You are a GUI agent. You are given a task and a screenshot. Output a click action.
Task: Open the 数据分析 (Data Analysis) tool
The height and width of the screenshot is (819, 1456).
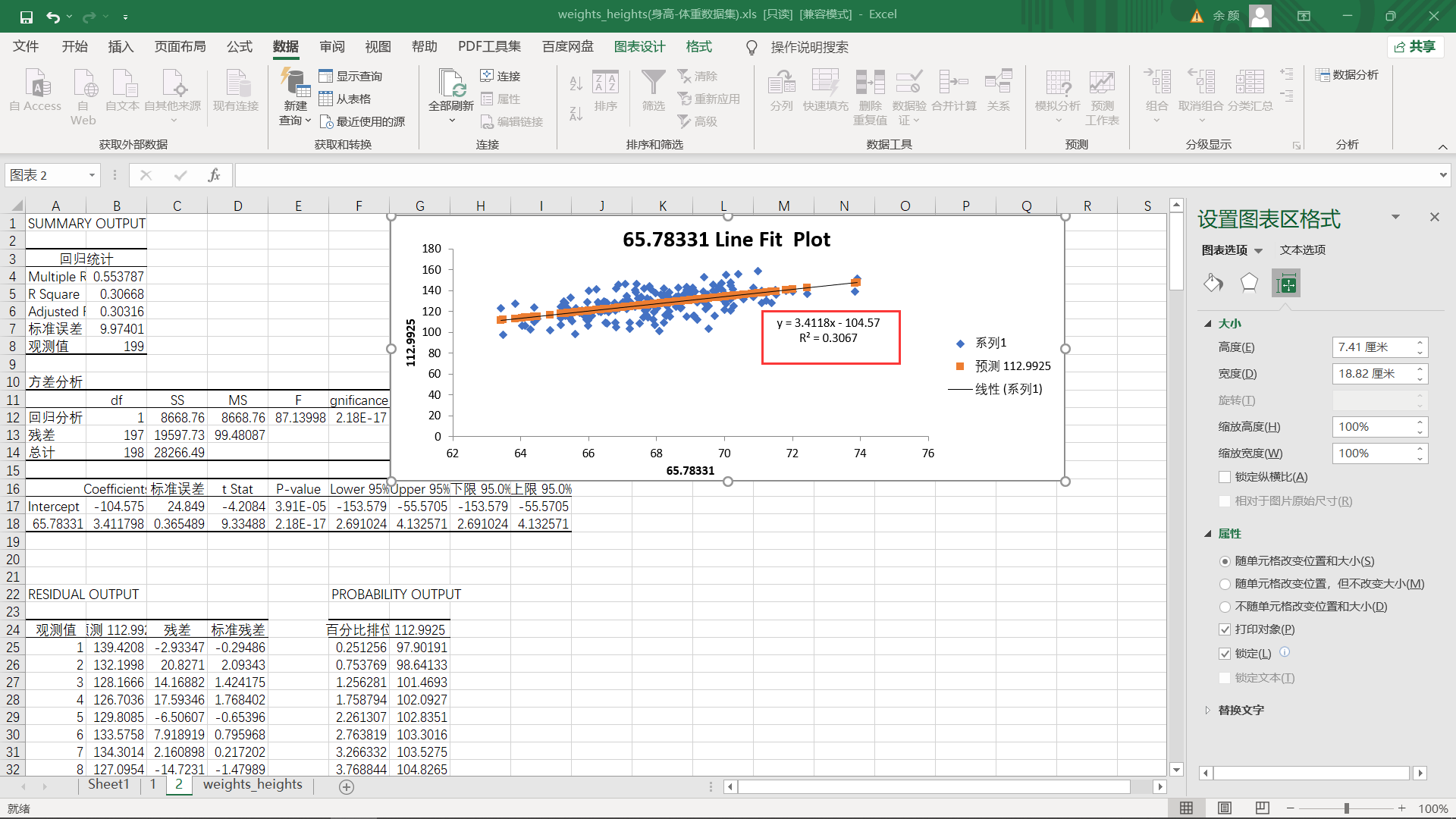[1347, 74]
